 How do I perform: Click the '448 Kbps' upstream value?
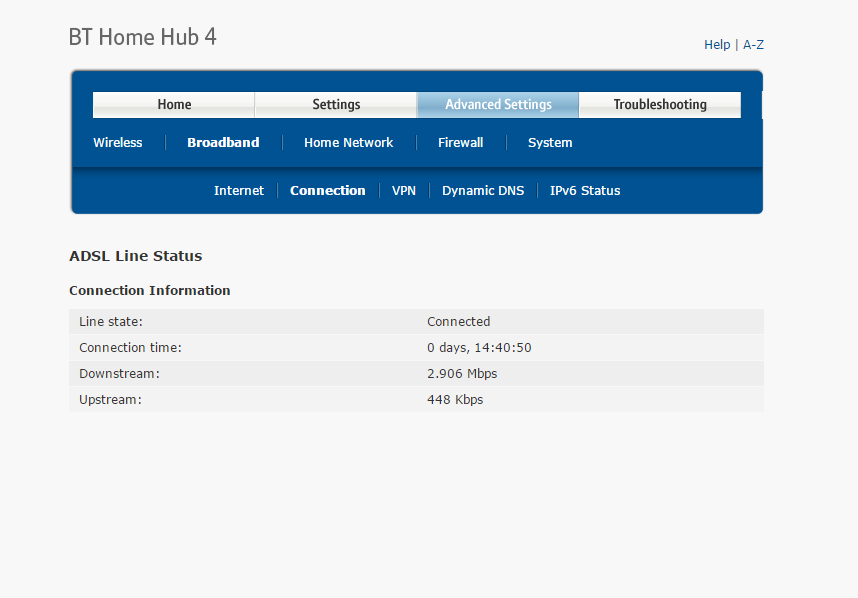pyautogui.click(x=455, y=400)
